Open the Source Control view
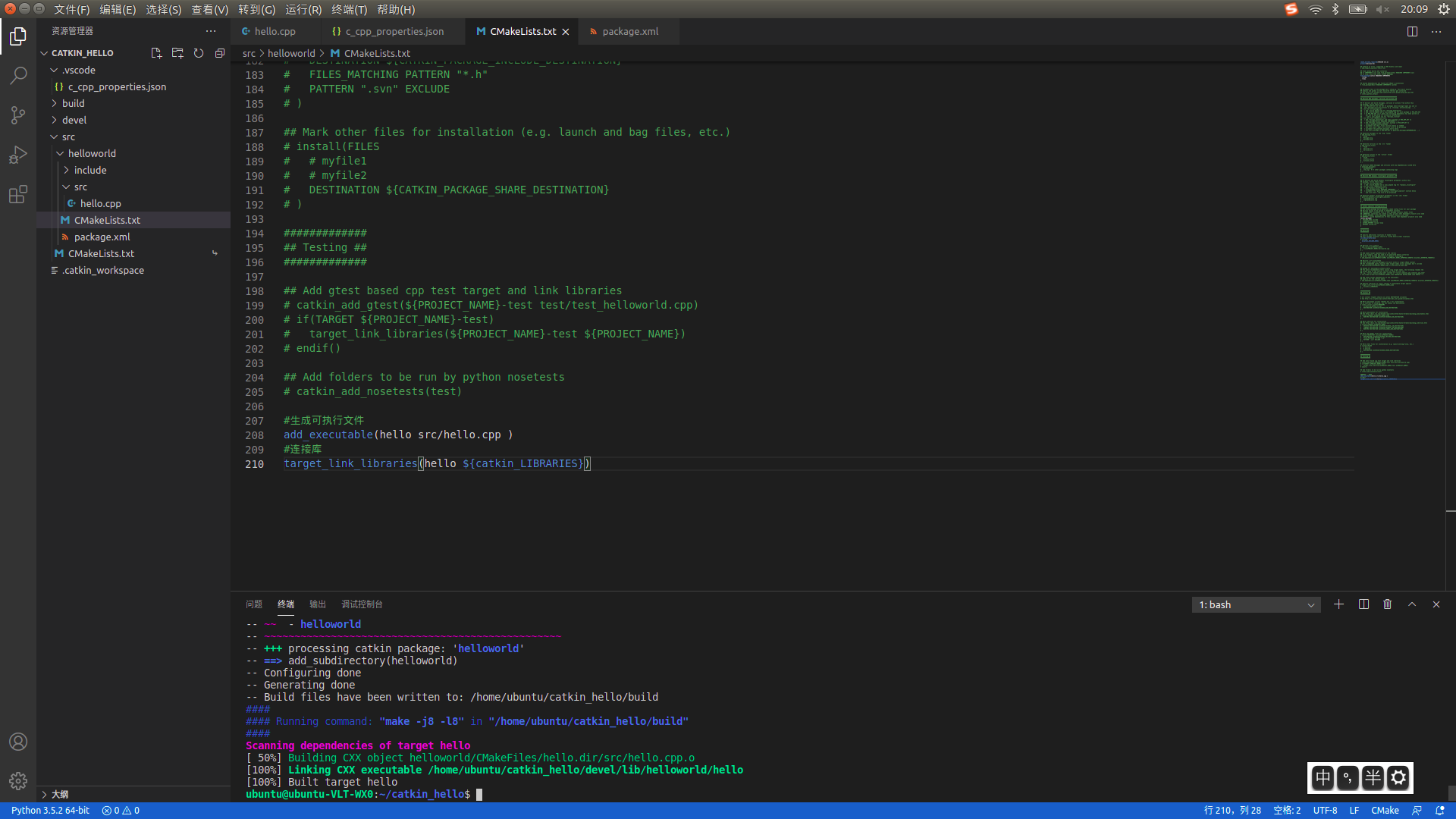 point(18,115)
